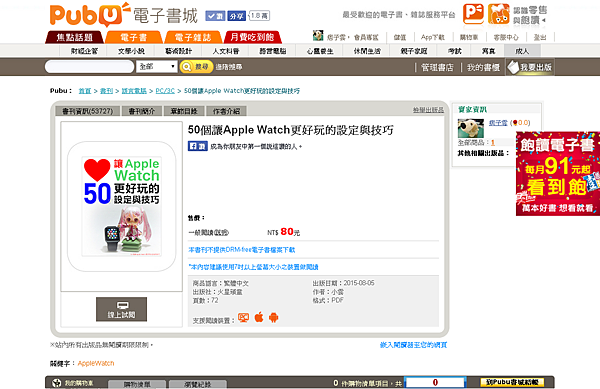Click the 飽讀電子書 91元 promotional banner
600x389 pixels.
(558, 174)
